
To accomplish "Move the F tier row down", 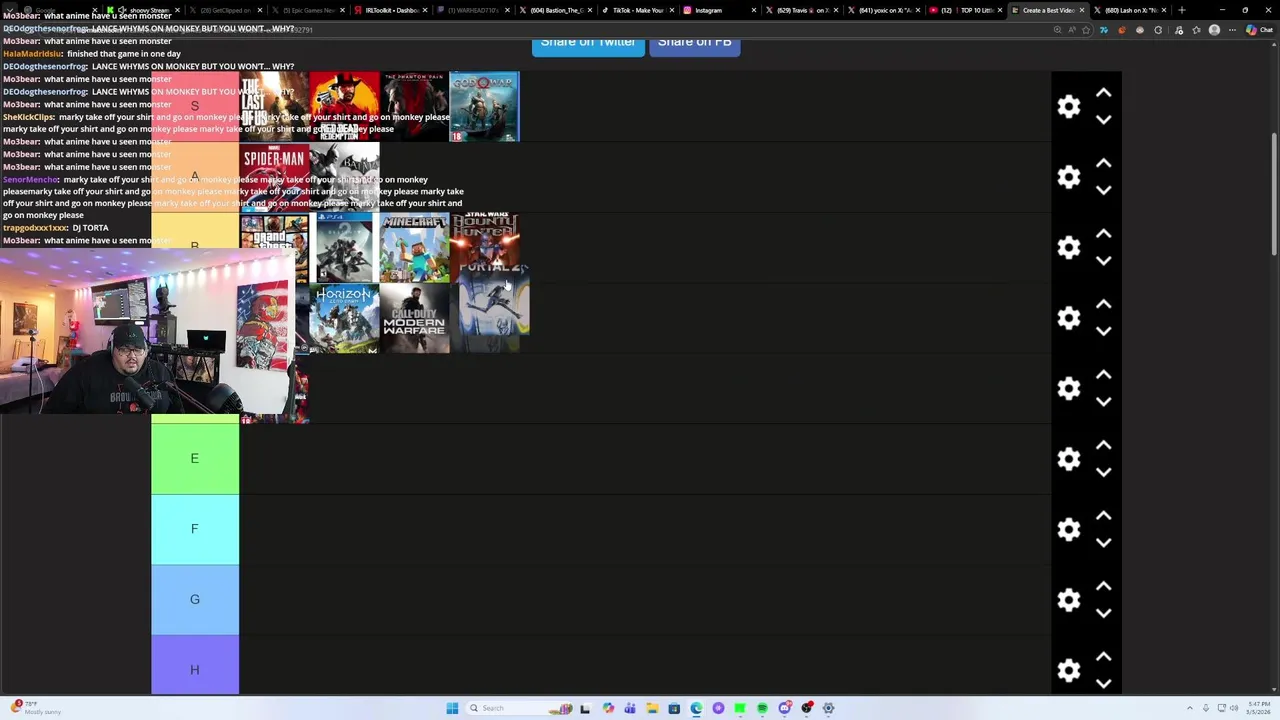I will 1103,542.
